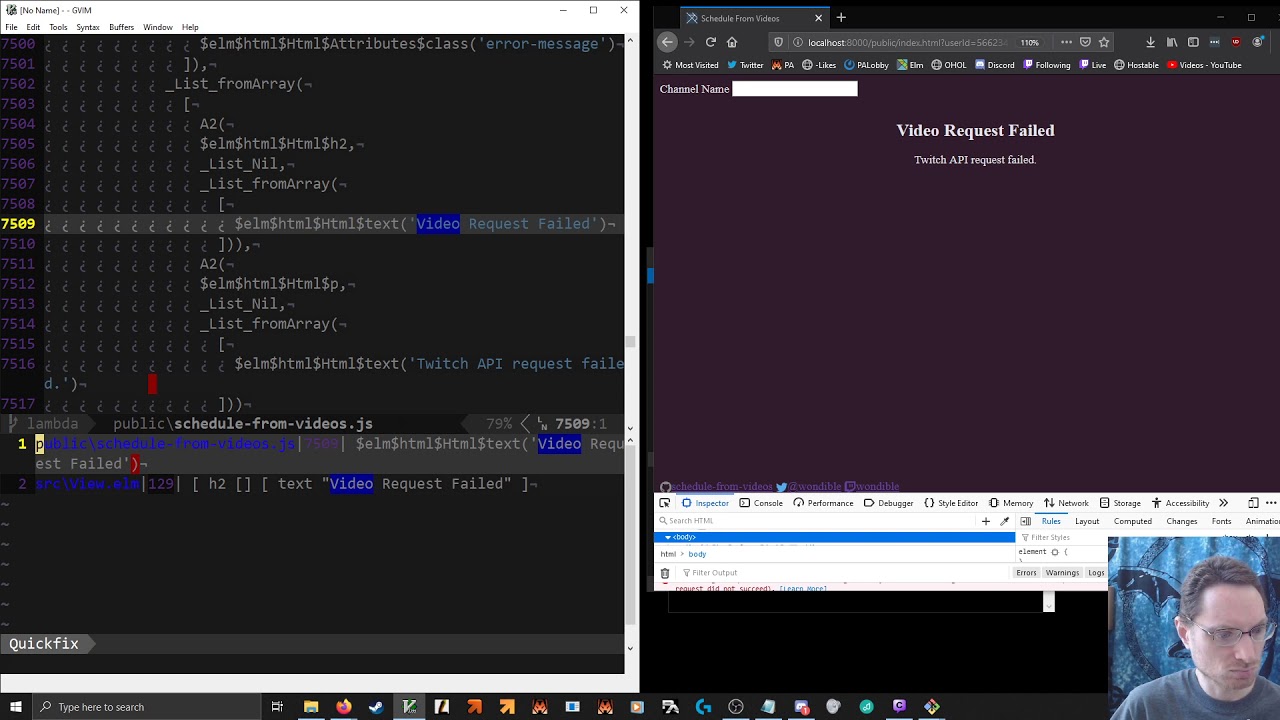
Task: Create a new node with plus icon
Action: tap(986, 521)
